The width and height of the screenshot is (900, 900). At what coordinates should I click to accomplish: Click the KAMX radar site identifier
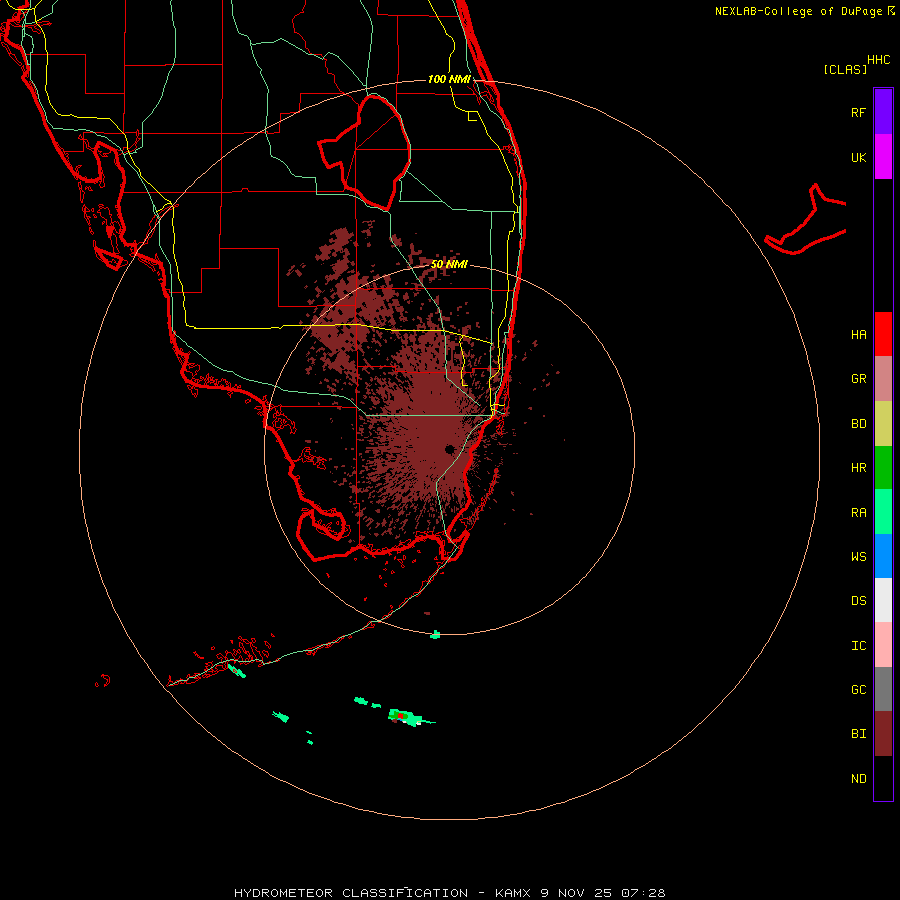tap(513, 893)
